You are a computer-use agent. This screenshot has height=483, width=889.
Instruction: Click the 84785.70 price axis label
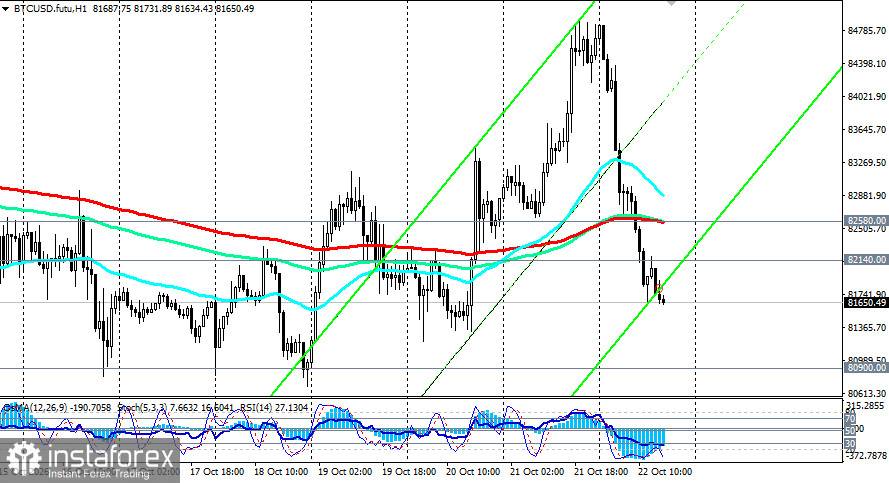point(866,31)
